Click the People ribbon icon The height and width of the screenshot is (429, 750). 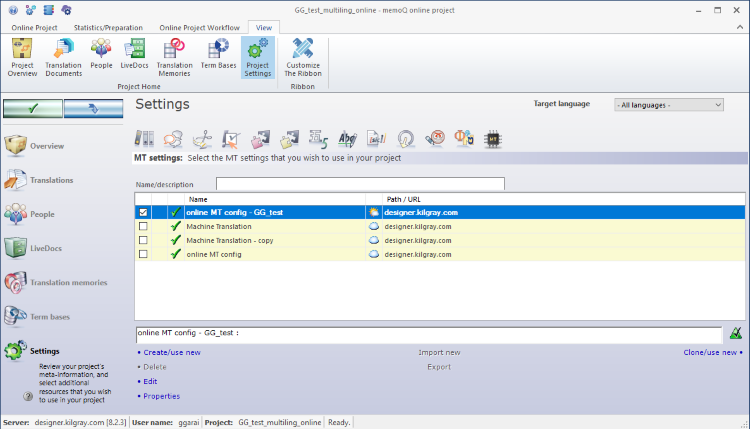101,54
